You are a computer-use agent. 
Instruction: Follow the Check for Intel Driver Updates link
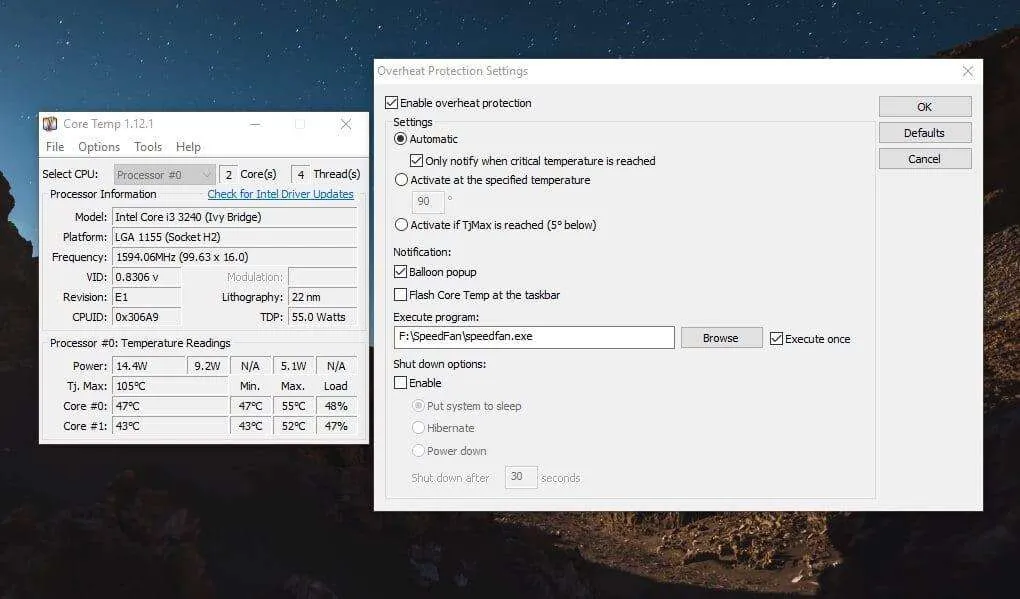(x=280, y=194)
